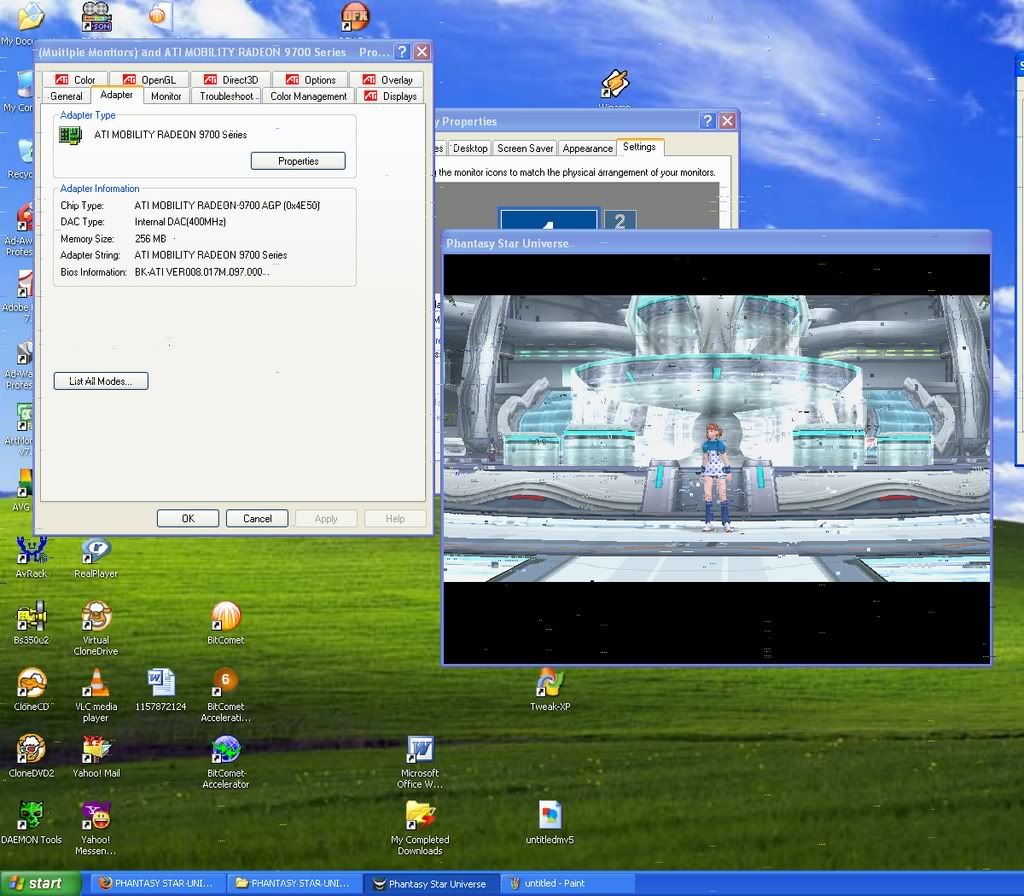This screenshot has height=896, width=1024.
Task: Click List All Modes button
Action: tap(101, 381)
